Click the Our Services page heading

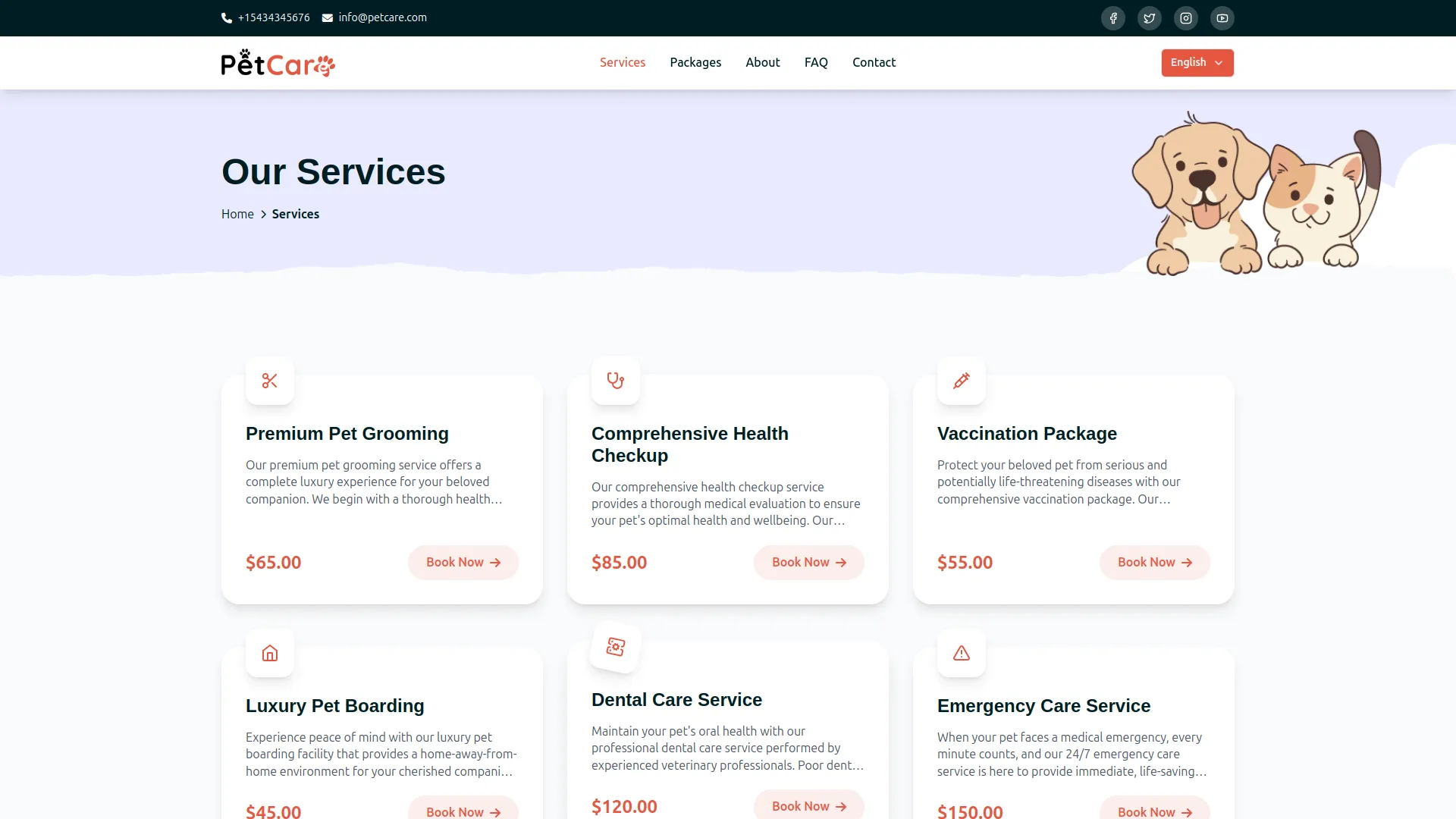tap(334, 172)
